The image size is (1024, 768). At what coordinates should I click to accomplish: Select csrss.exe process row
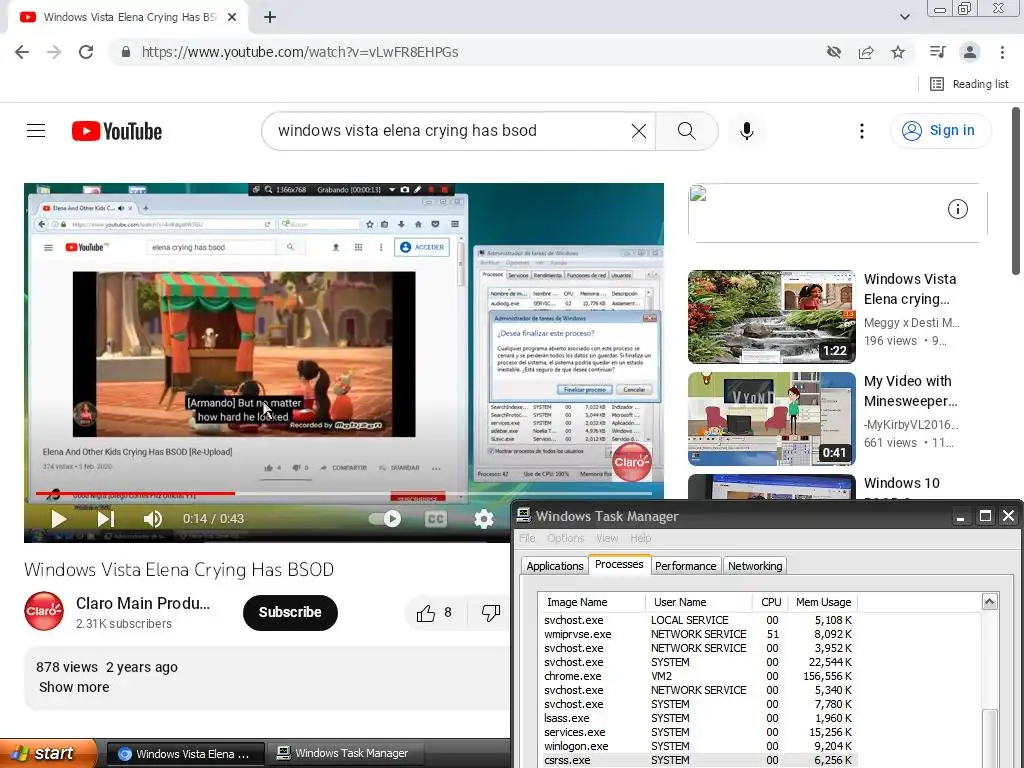(697, 760)
